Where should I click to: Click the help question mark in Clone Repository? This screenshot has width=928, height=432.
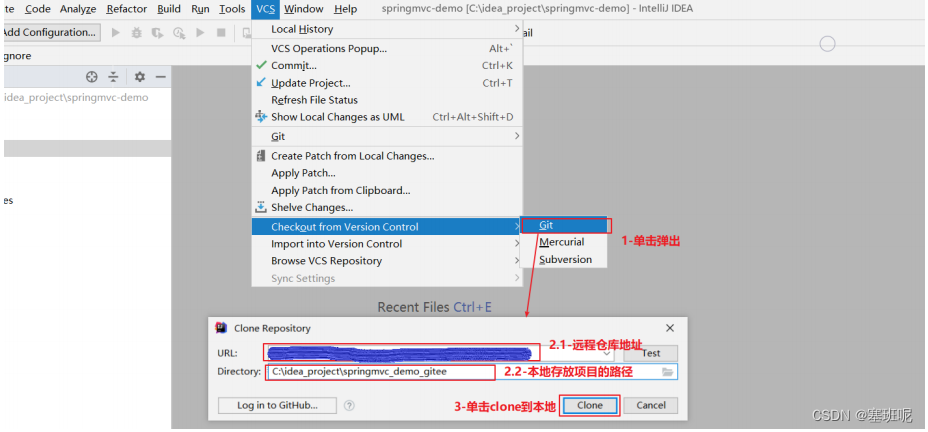coord(349,405)
